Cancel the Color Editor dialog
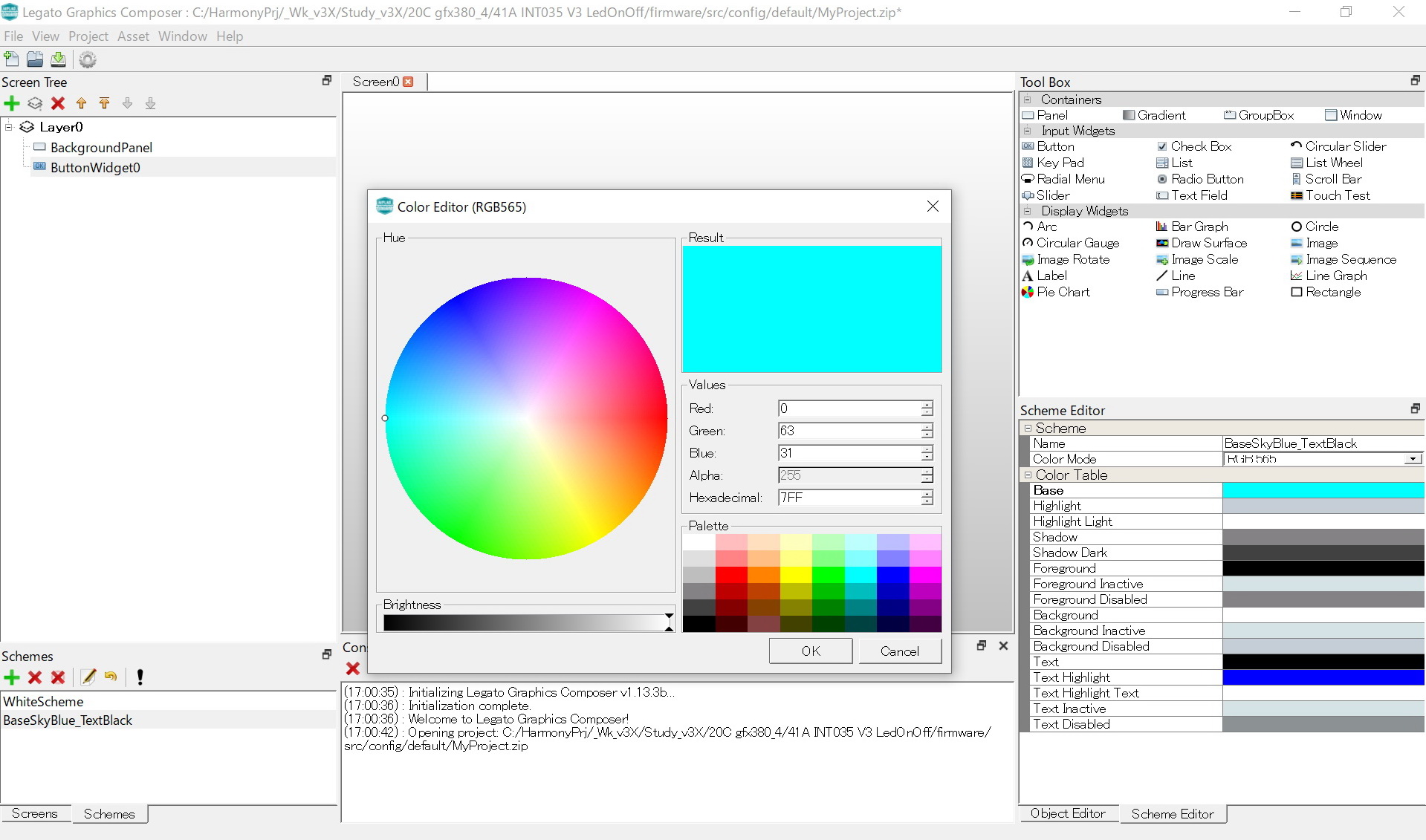This screenshot has width=1426, height=840. point(899,651)
